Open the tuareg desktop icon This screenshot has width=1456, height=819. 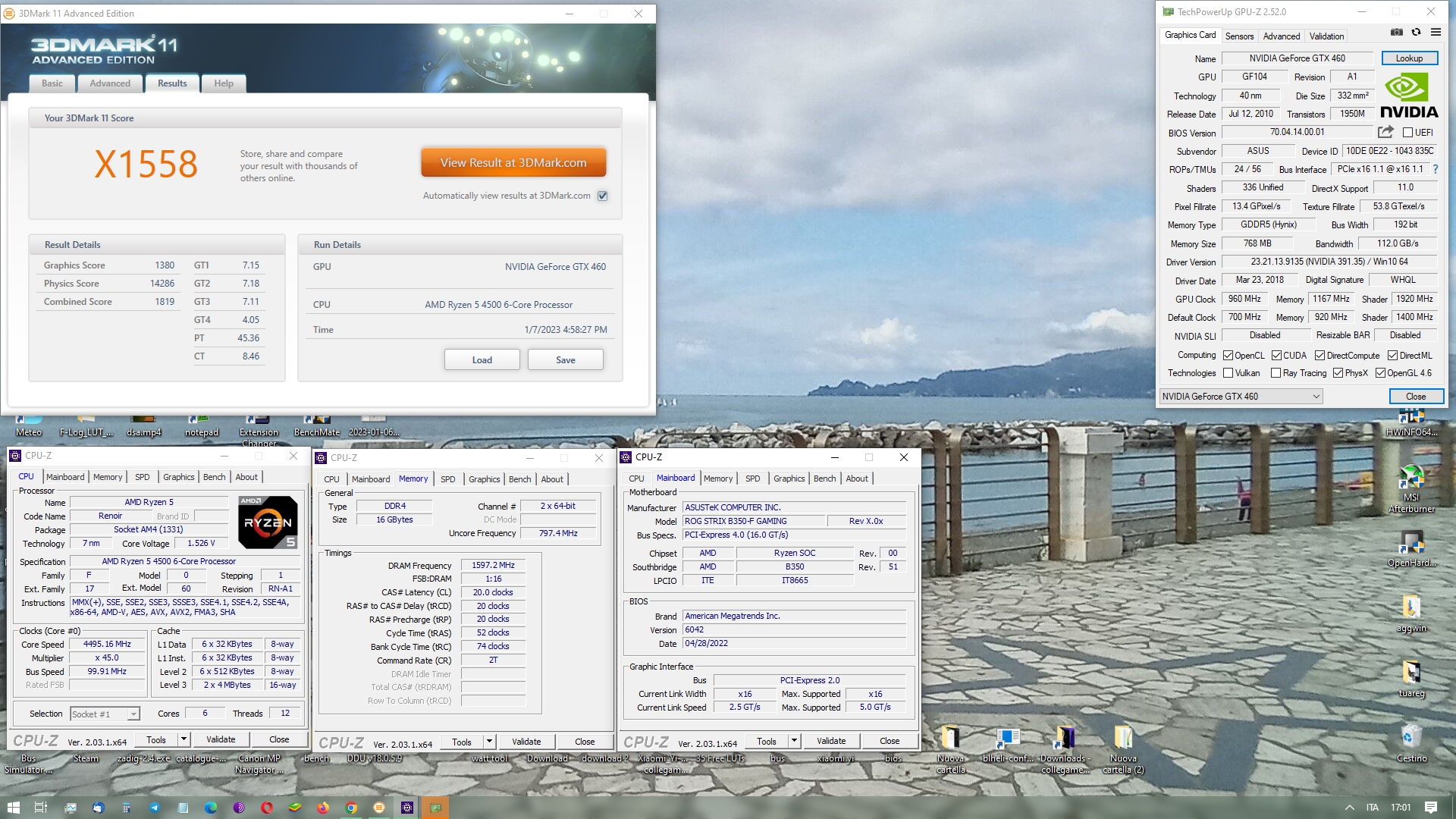click(x=1411, y=679)
